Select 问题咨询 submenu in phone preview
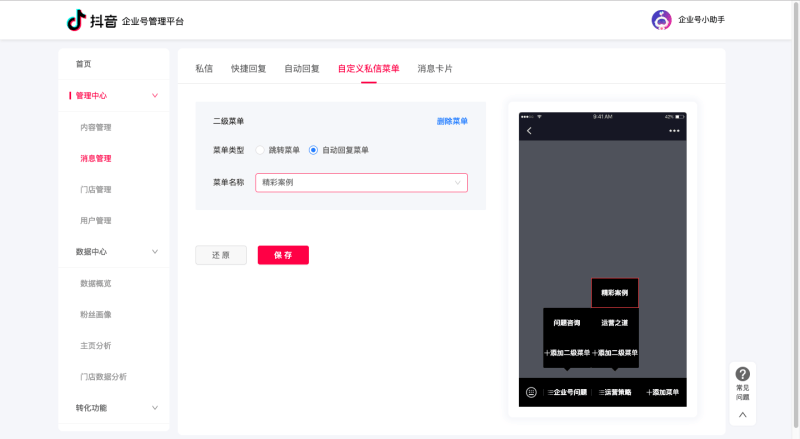Viewport: 800px width, 439px height. [x=567, y=323]
